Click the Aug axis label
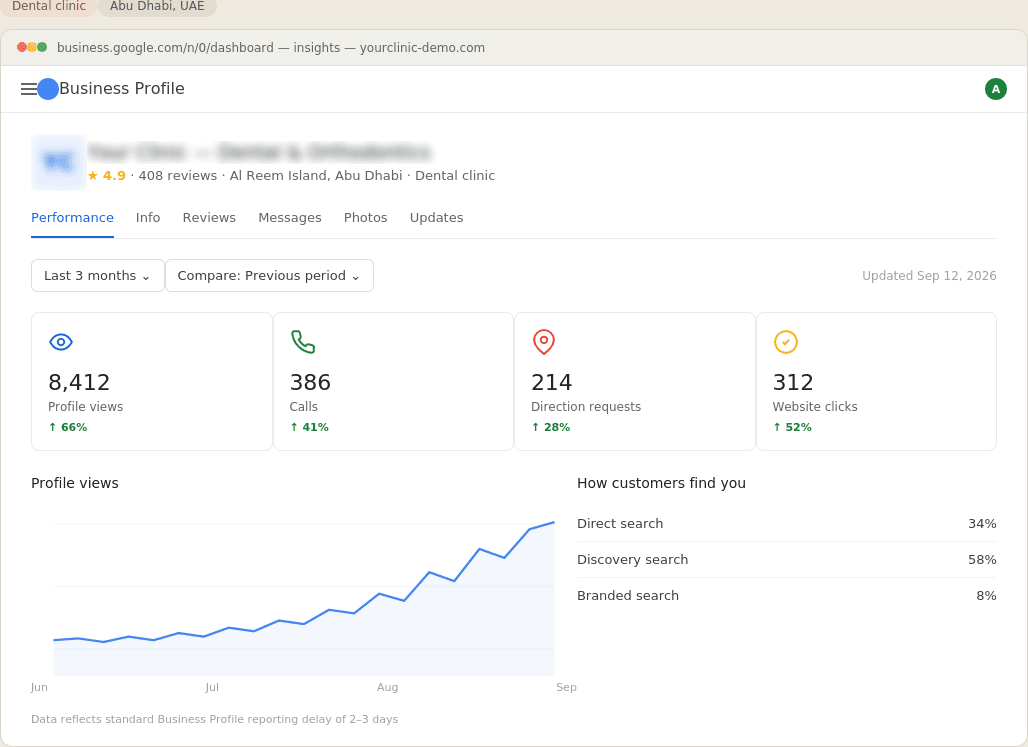This screenshot has height=747, width=1028. pyautogui.click(x=387, y=687)
